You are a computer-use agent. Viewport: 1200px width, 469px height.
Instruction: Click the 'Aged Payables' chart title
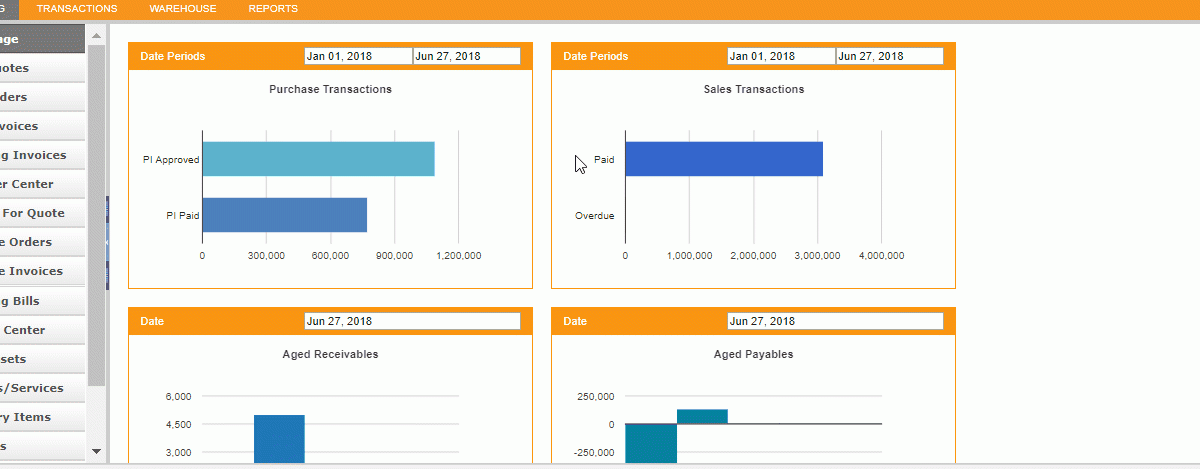(754, 354)
